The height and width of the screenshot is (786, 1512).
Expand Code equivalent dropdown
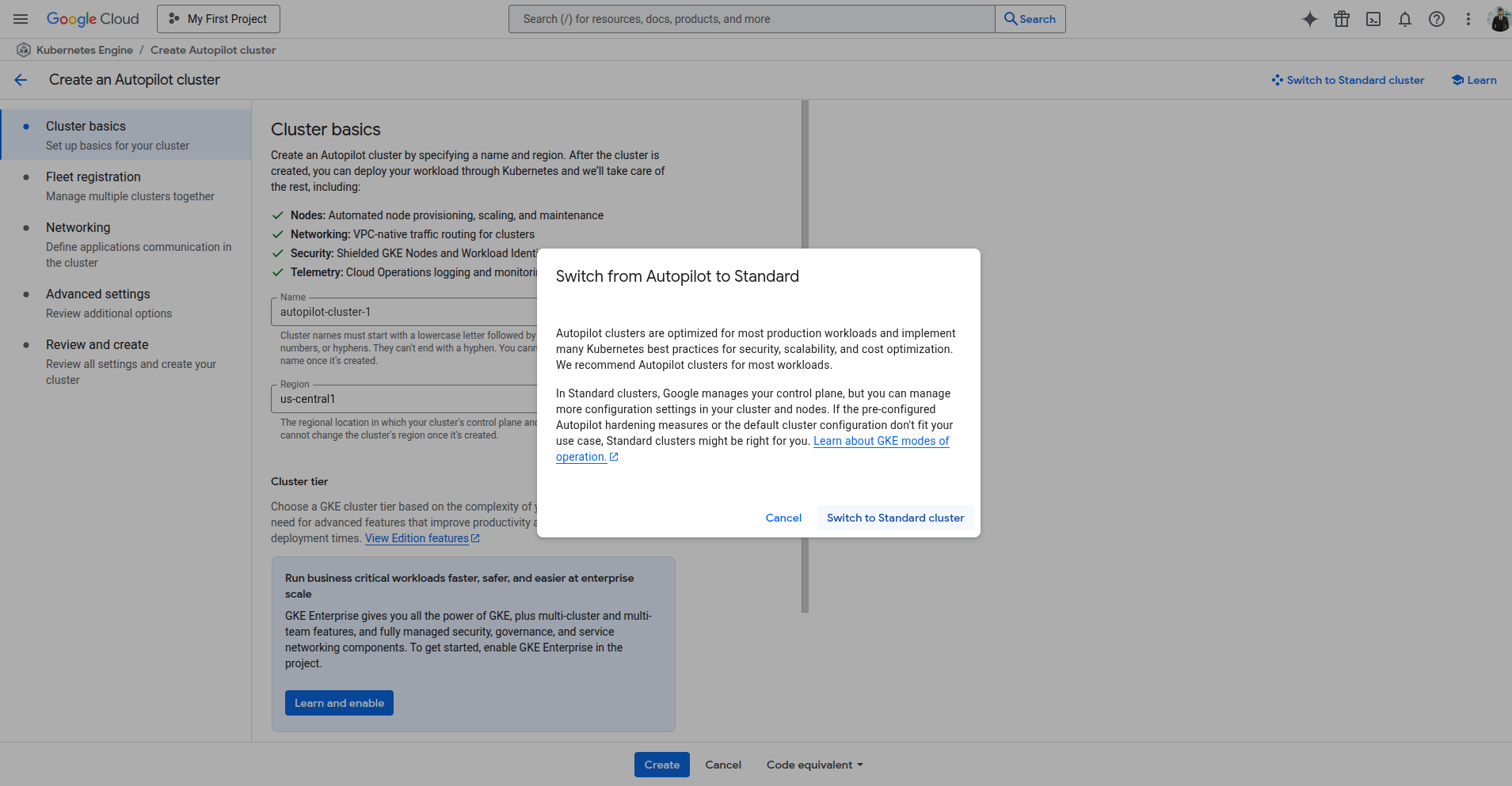tap(815, 765)
